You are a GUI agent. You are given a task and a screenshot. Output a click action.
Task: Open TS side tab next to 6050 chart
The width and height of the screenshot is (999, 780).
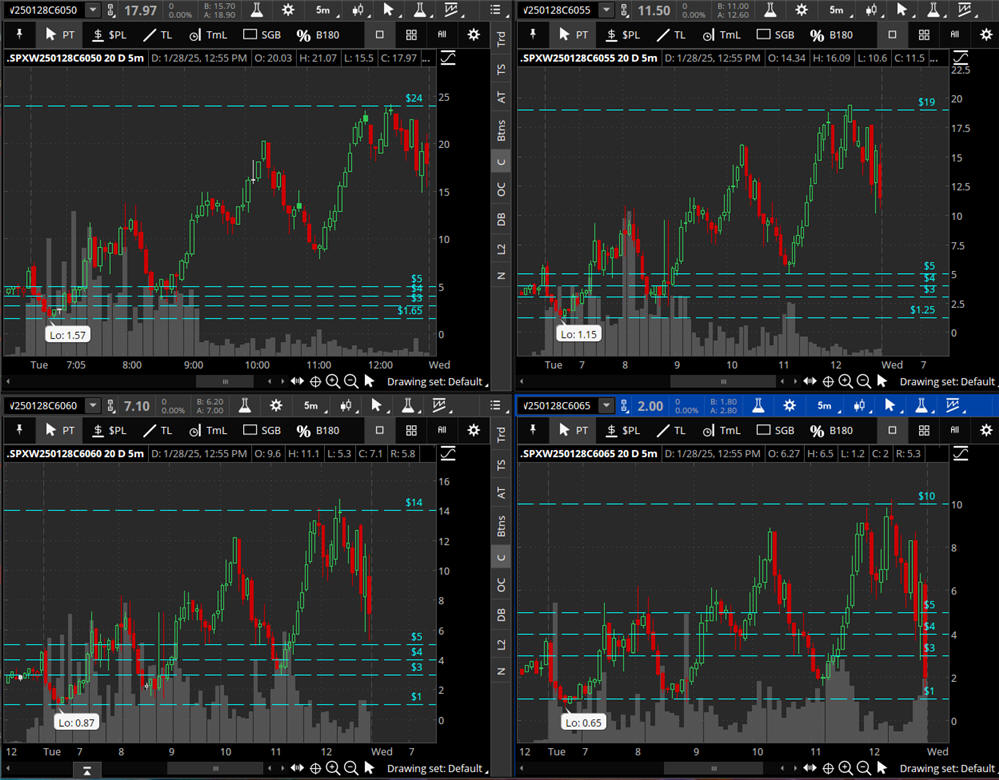click(501, 68)
